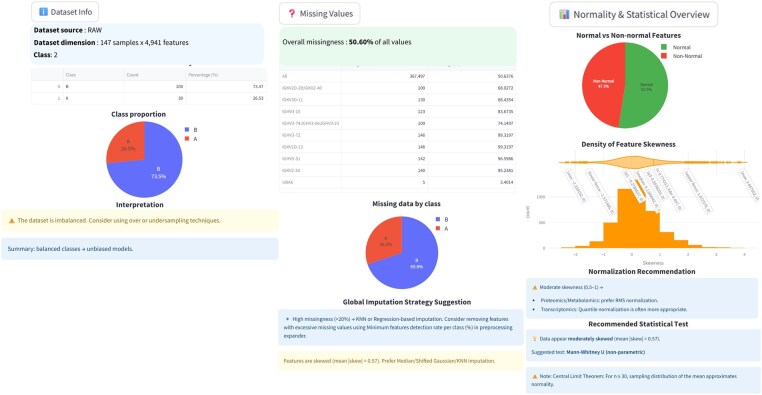
Task: Click the Normal vs Non-normal Features title
Action: coord(628,35)
